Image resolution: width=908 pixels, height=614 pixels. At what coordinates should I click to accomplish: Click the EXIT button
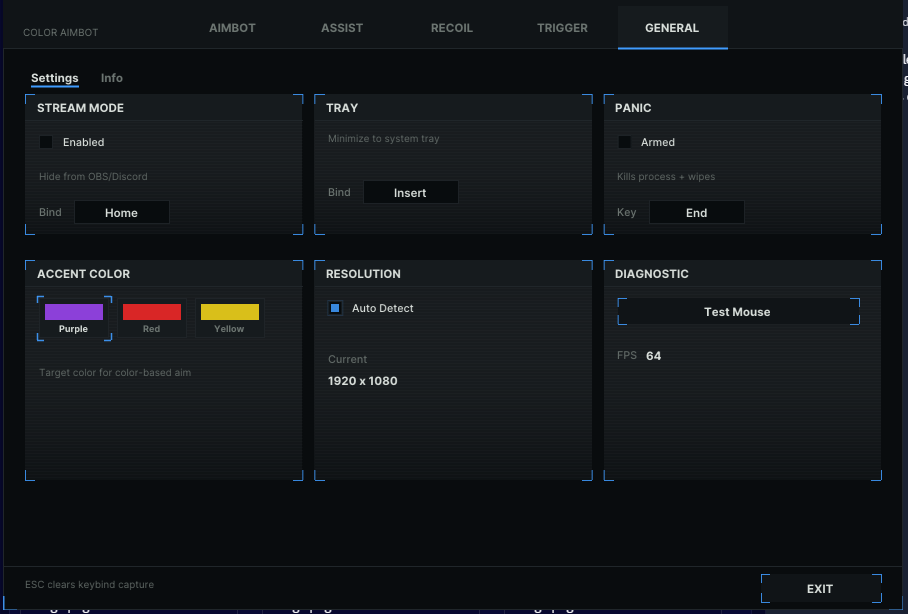(x=821, y=589)
